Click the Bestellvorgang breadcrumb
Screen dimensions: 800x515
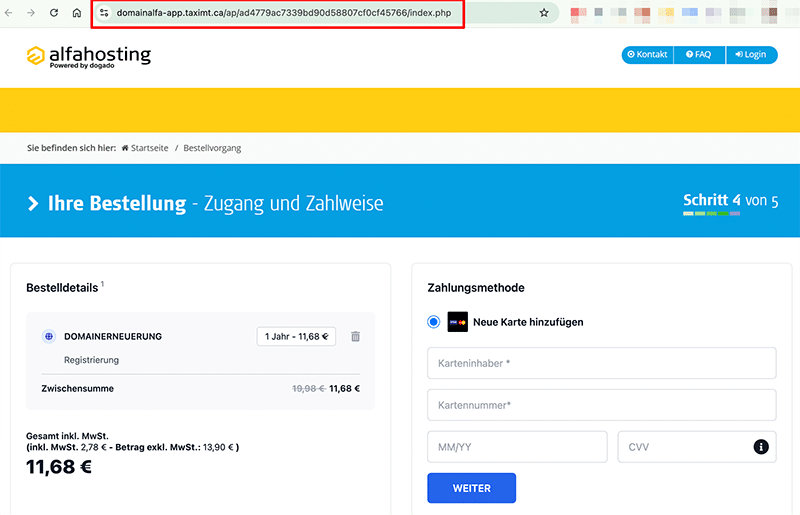212,148
